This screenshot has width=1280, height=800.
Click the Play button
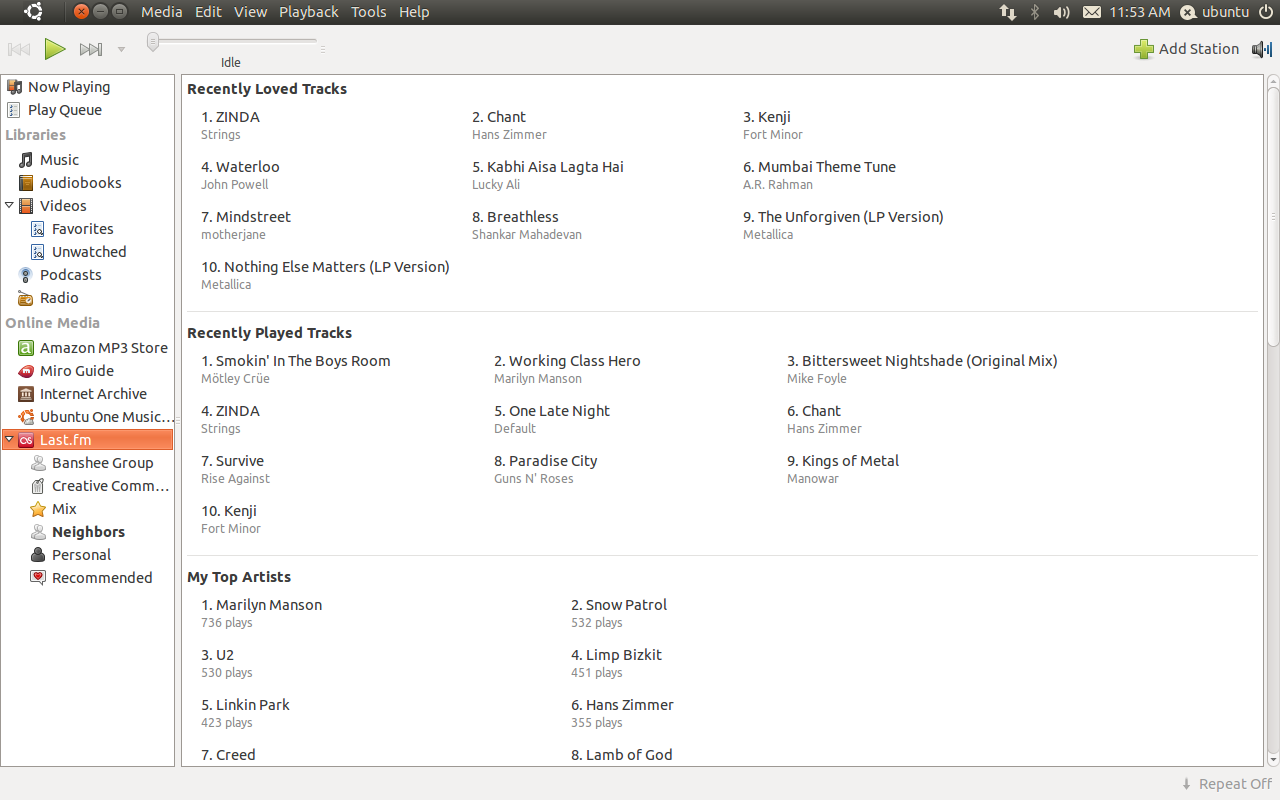pos(55,48)
